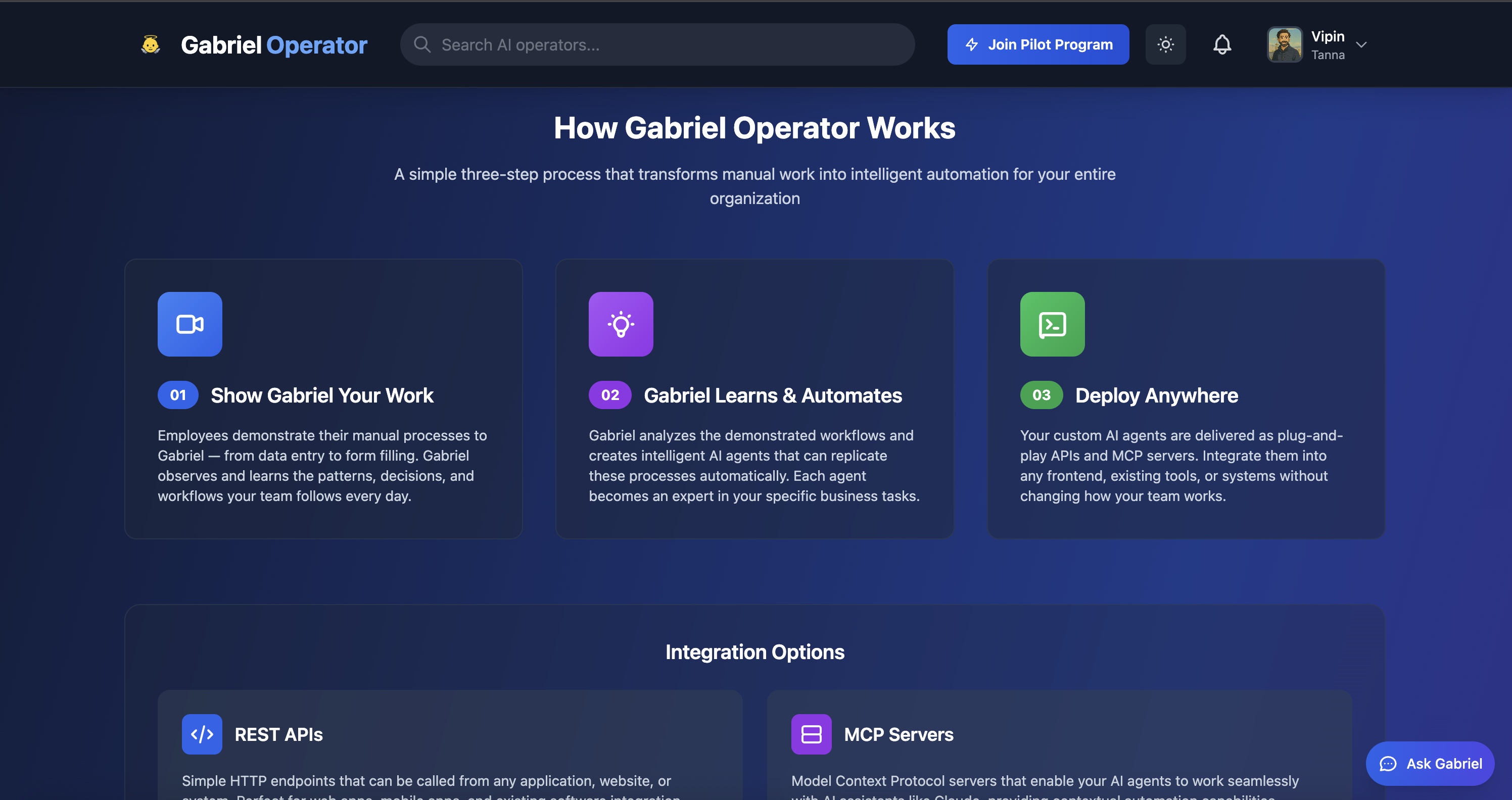The height and width of the screenshot is (800, 1512).
Task: Click the REST APIs code icon
Action: point(202,734)
